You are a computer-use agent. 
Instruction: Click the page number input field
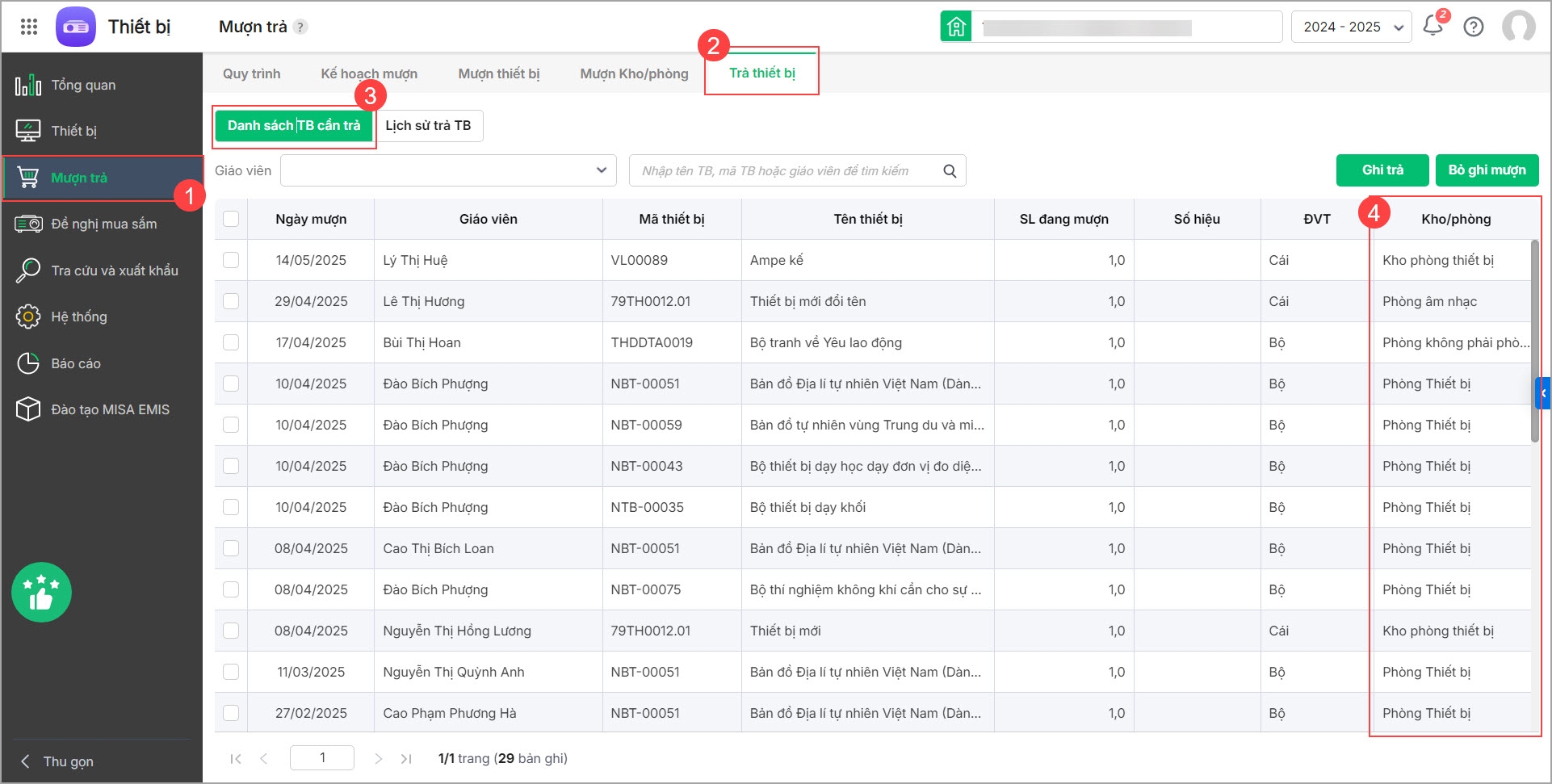(x=322, y=757)
